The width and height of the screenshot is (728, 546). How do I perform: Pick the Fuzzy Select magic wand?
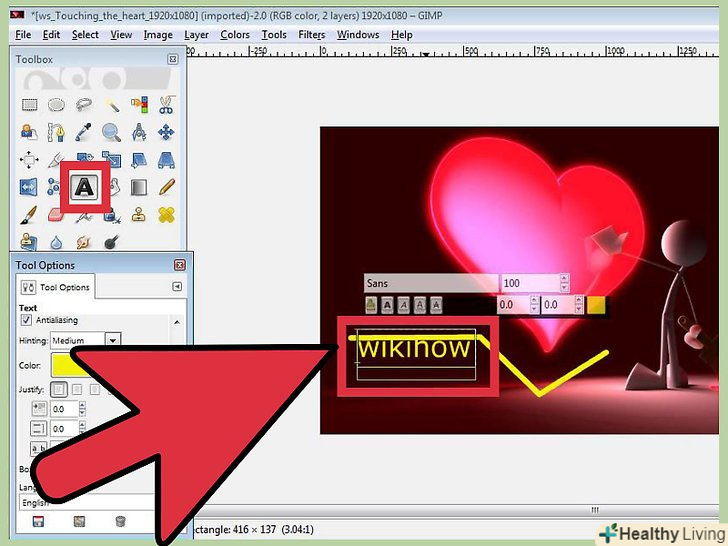tap(111, 104)
